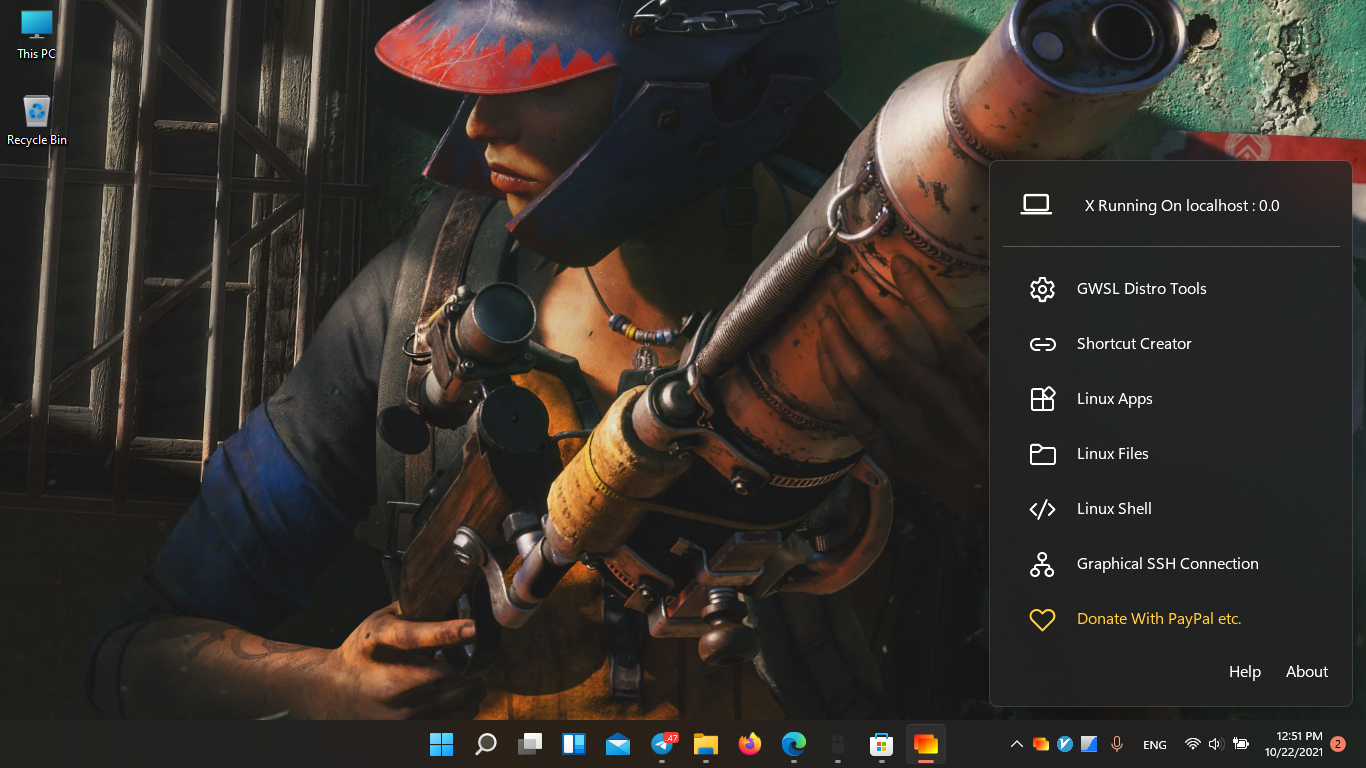Launch Microsoft Edge from the taskbar
Screen dimensions: 1366x768
794,744
